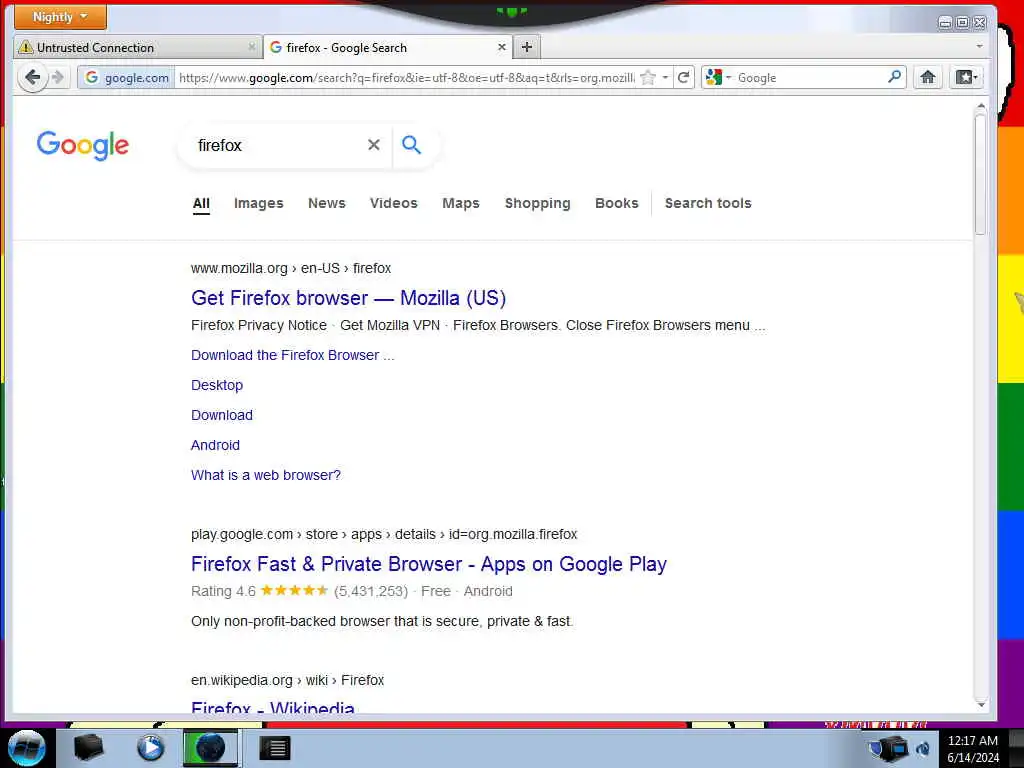Open the Windows Start menu

26,748
